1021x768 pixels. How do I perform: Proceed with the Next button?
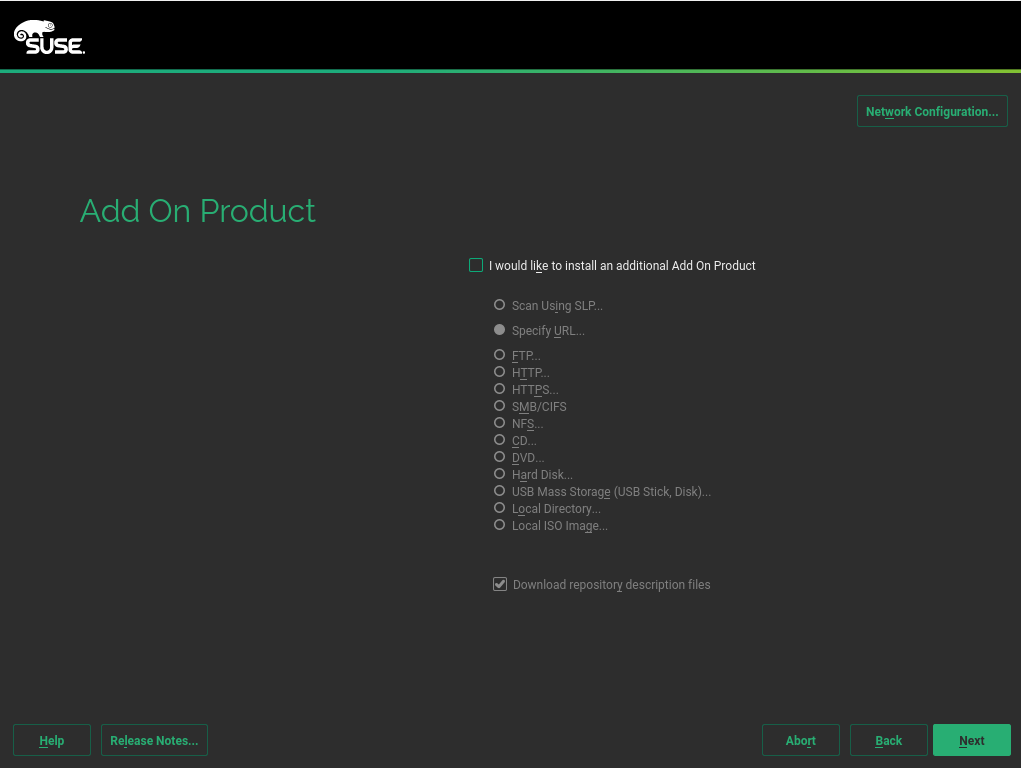pos(971,740)
